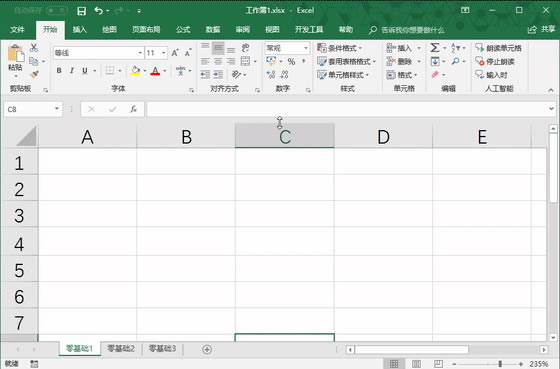
Task: Click the formula bar input field
Action: click(347, 109)
